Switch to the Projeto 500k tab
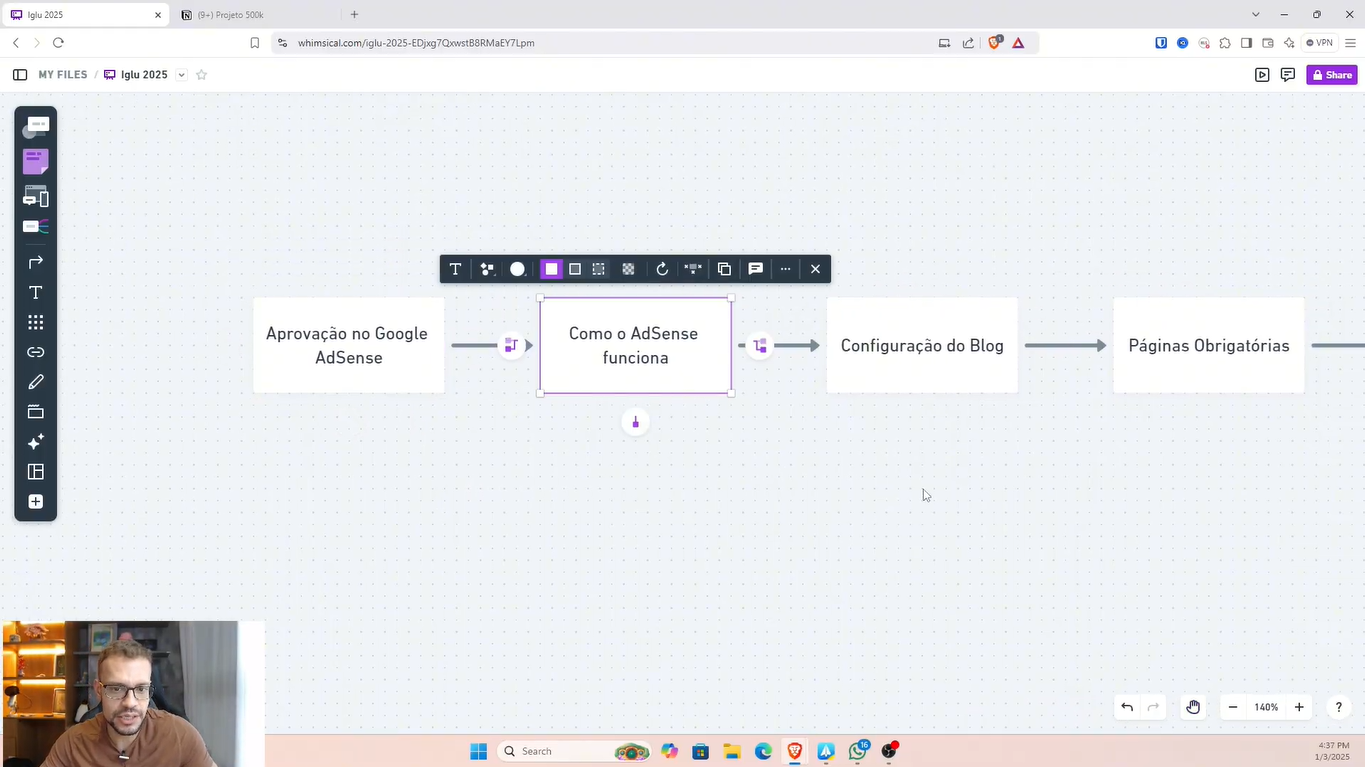This screenshot has width=1365, height=767. pyautogui.click(x=230, y=15)
